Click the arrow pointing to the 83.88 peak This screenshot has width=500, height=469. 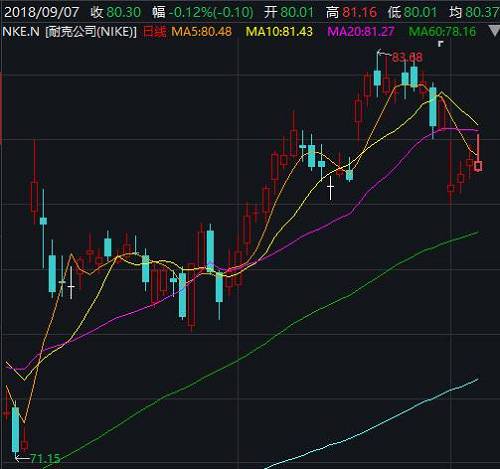coord(384,53)
